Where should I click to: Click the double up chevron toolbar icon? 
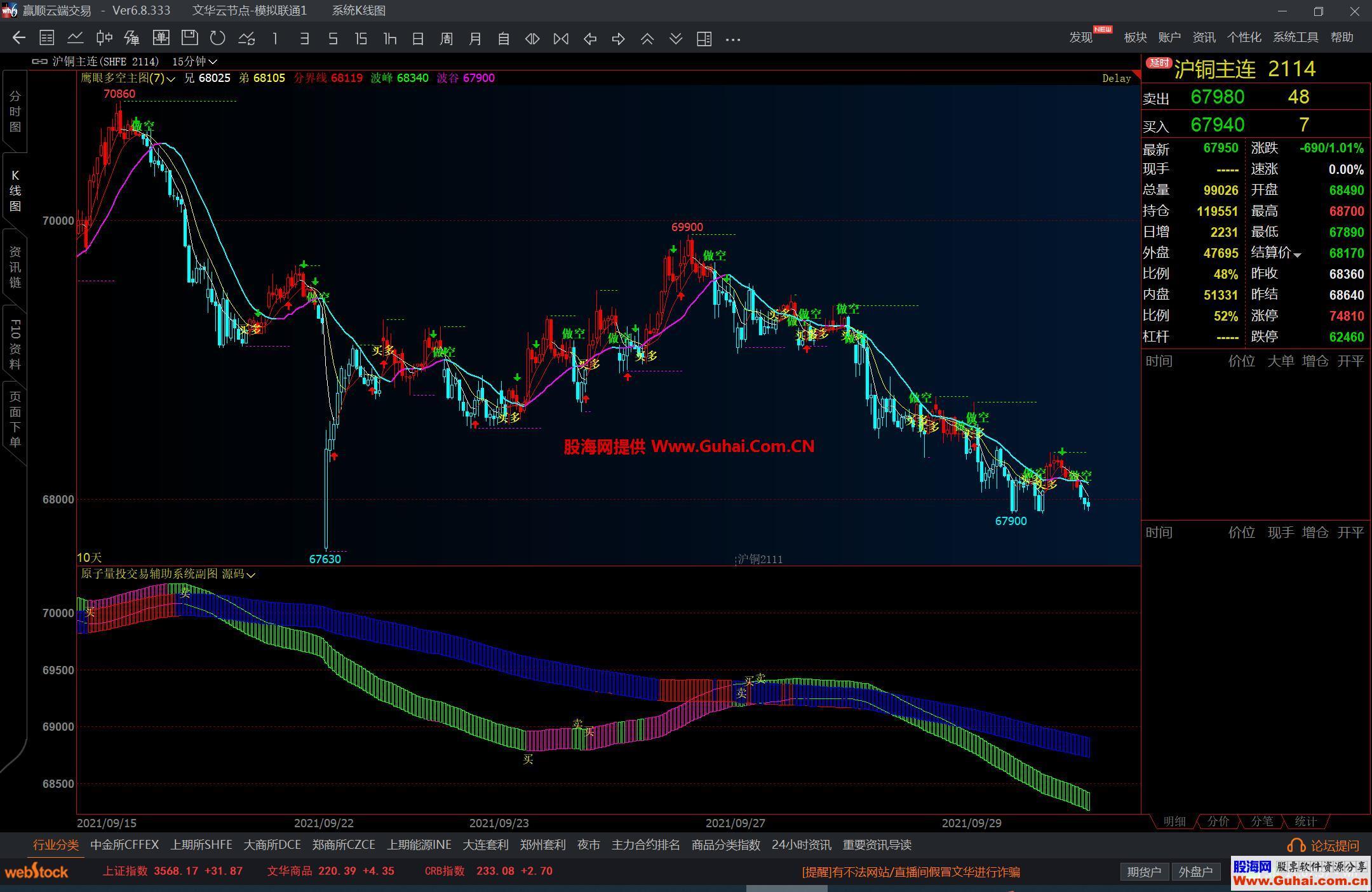[x=647, y=39]
